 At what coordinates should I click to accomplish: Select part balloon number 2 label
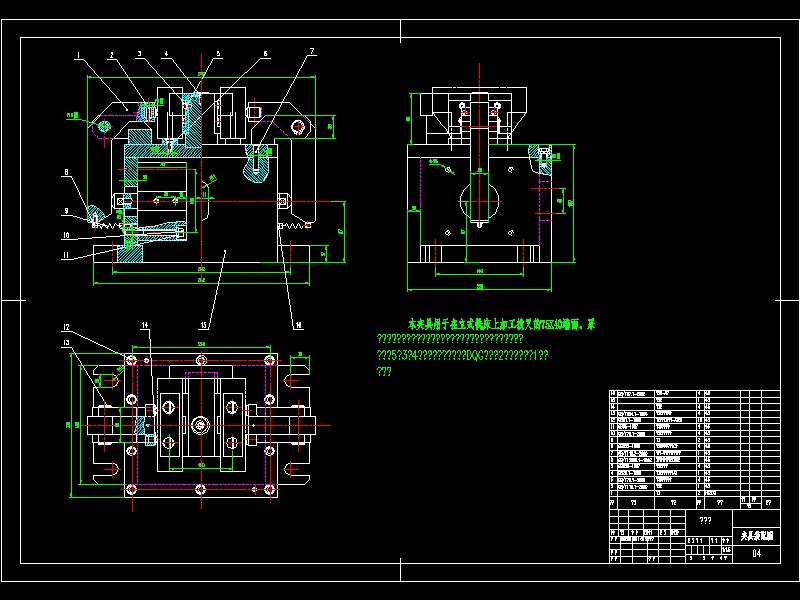(x=112, y=55)
